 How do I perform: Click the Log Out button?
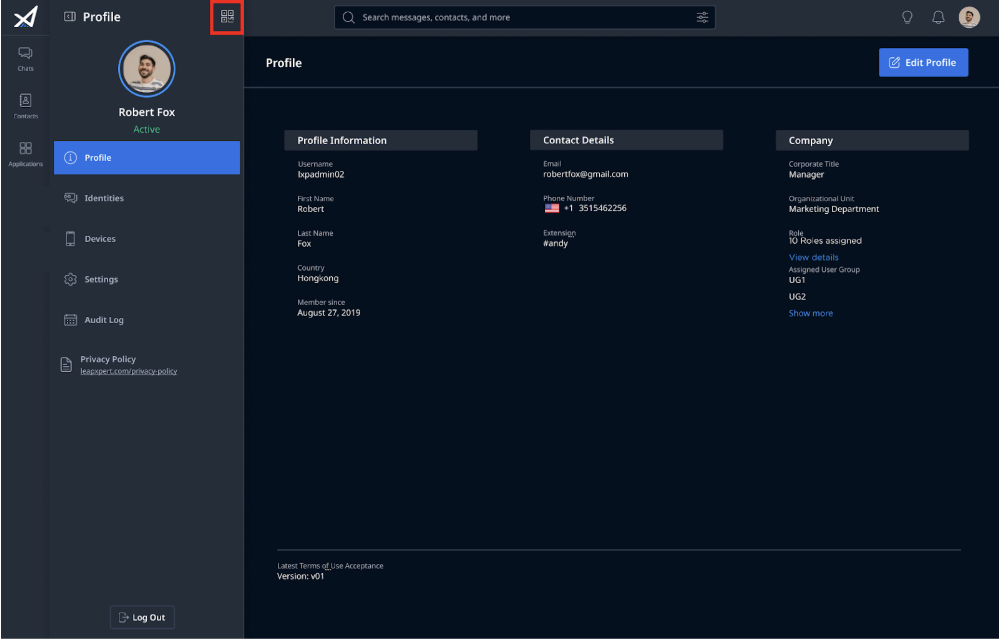point(143,618)
